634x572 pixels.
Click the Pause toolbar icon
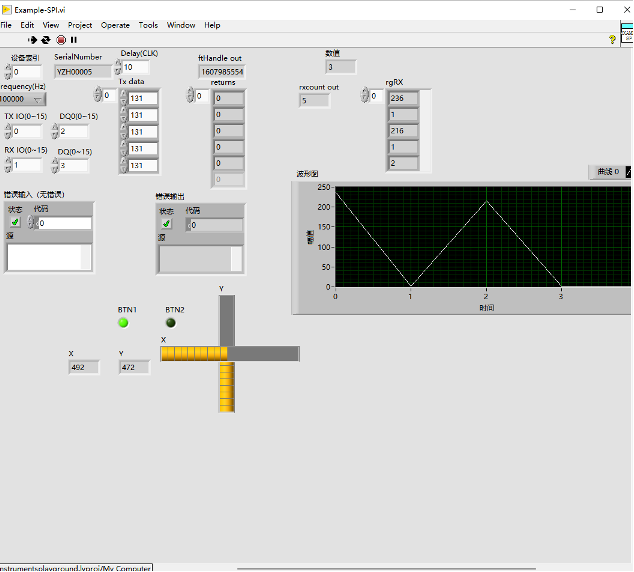tap(74, 40)
